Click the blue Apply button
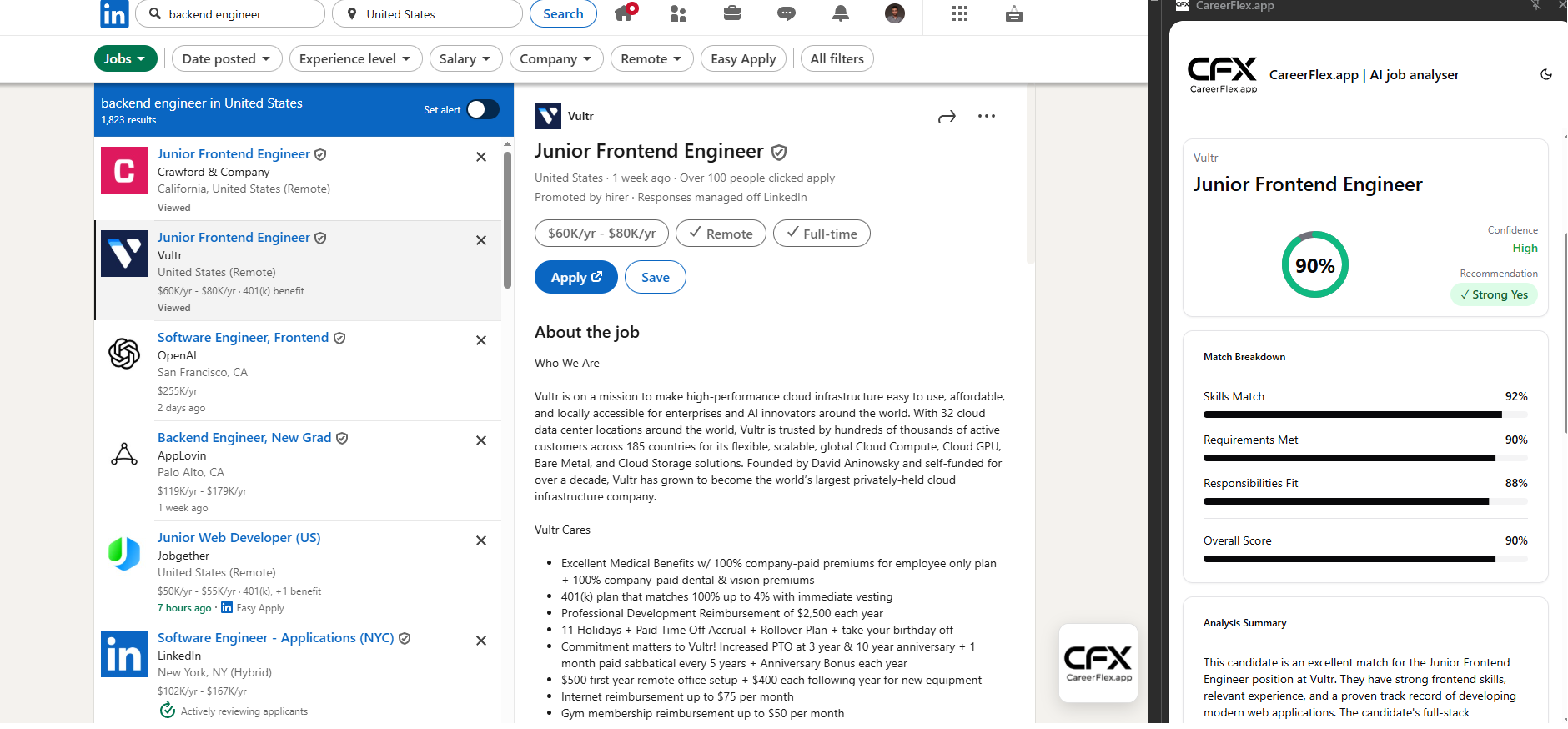 pos(576,277)
